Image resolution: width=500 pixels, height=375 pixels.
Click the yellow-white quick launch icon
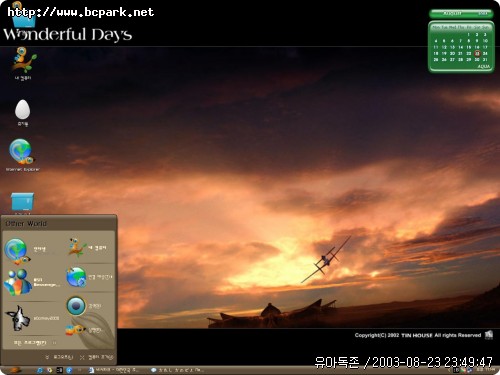point(49,370)
